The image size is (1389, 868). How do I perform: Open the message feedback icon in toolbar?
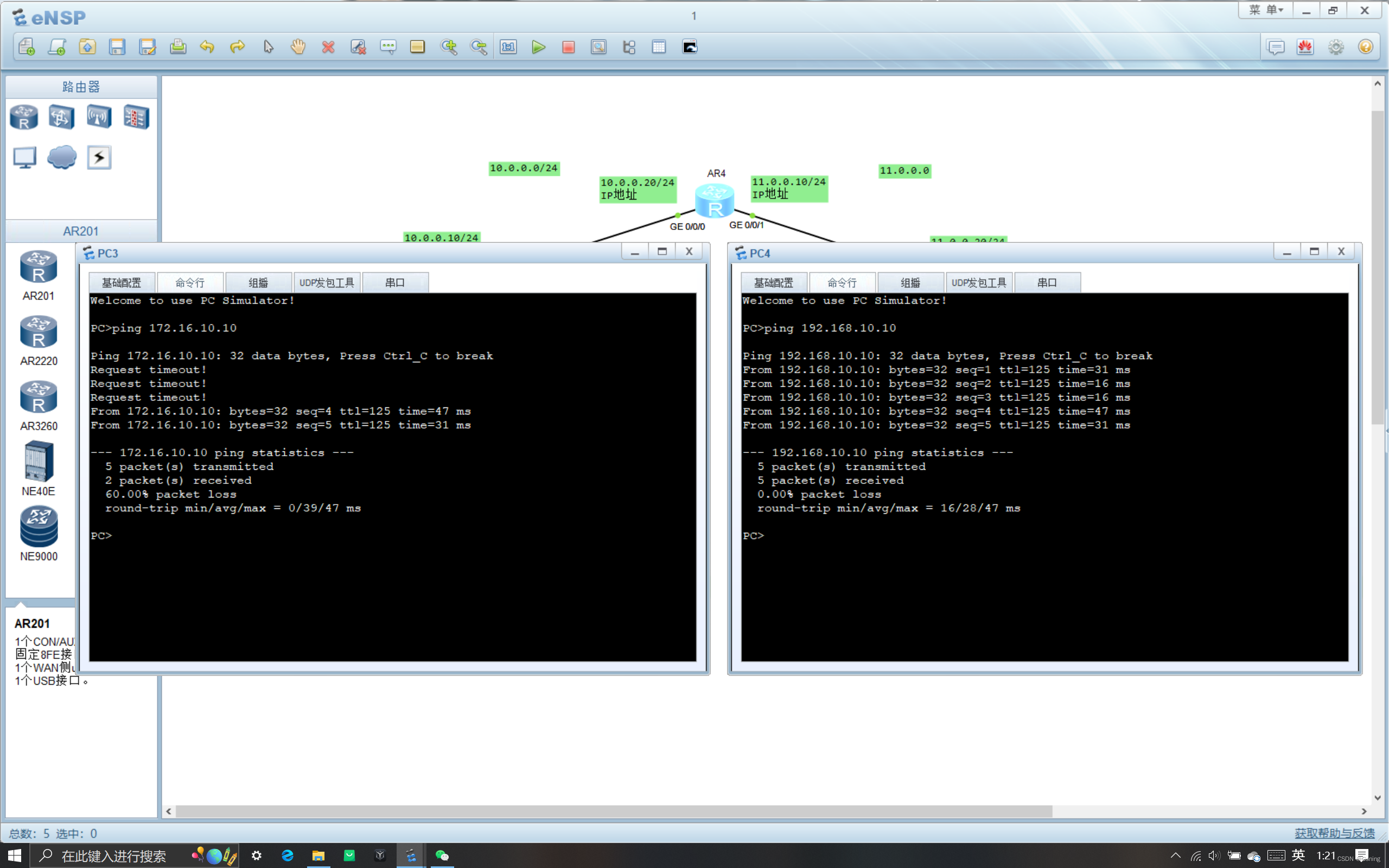click(1276, 47)
